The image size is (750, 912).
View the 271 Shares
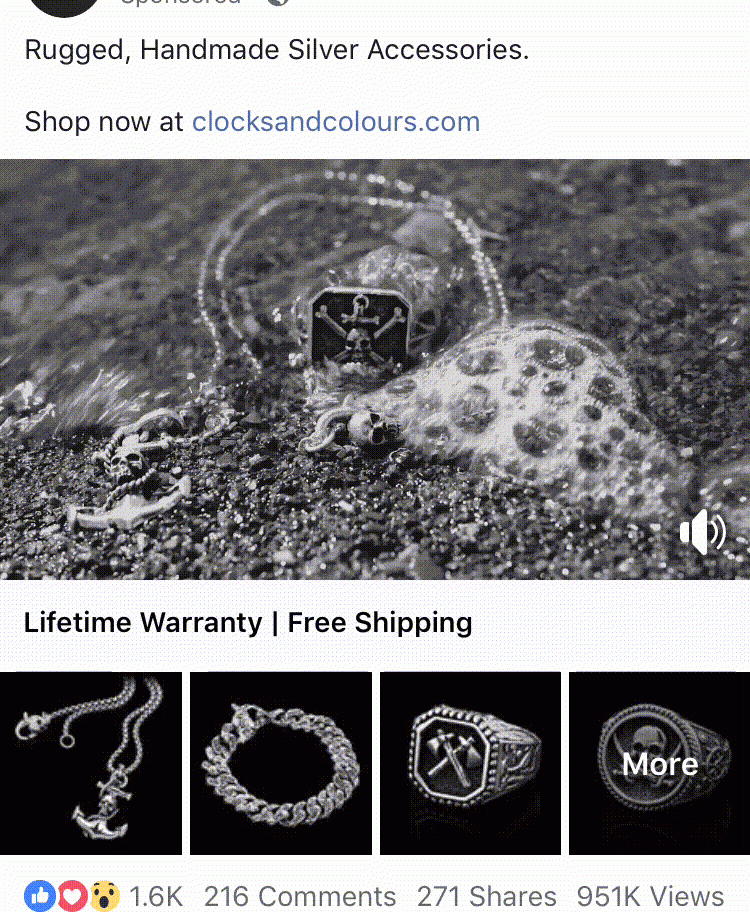point(486,896)
